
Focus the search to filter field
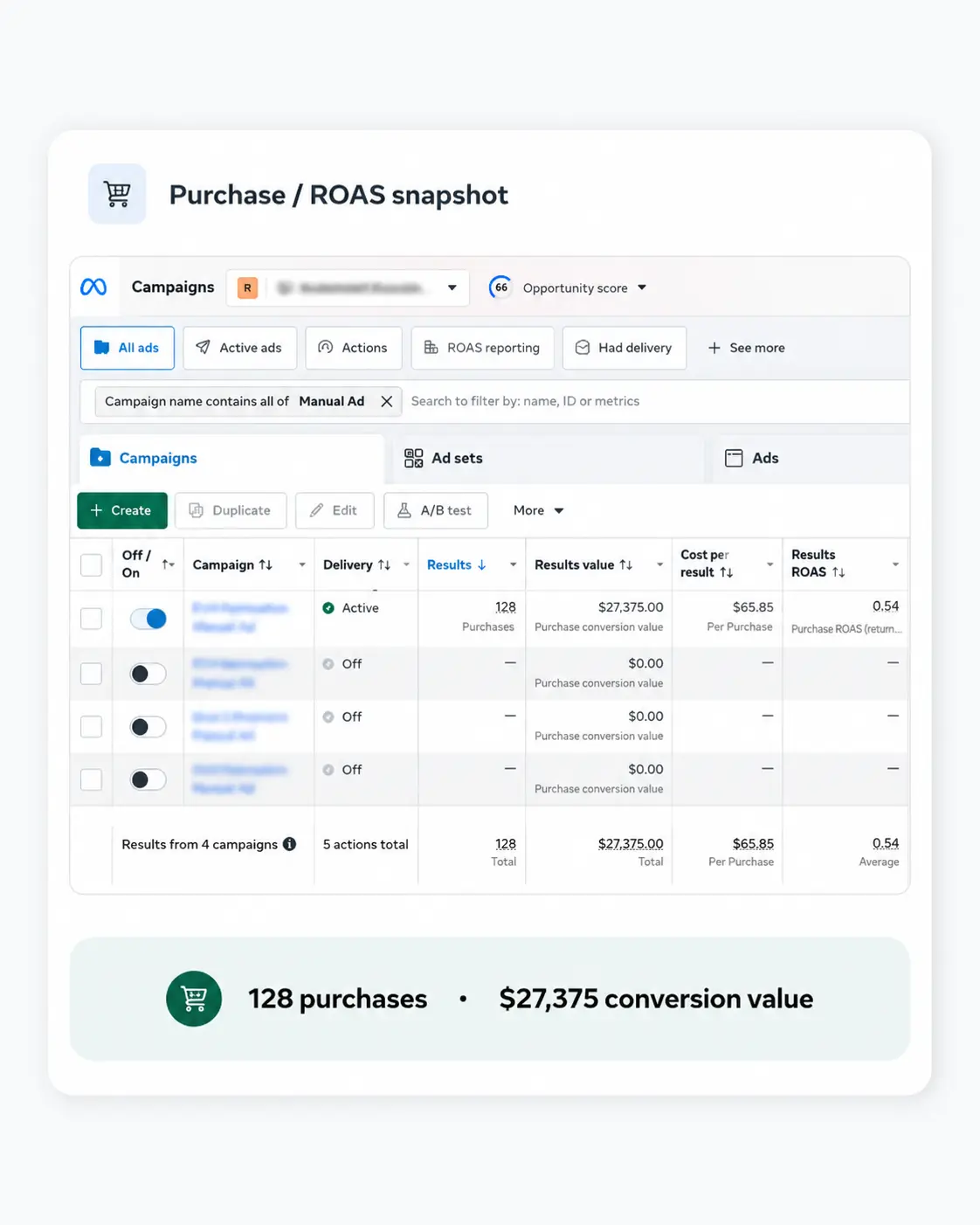click(x=655, y=401)
